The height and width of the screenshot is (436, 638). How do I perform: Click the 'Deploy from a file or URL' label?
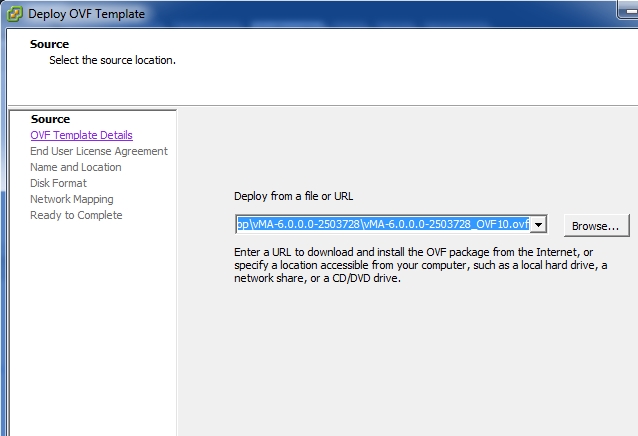[x=293, y=196]
